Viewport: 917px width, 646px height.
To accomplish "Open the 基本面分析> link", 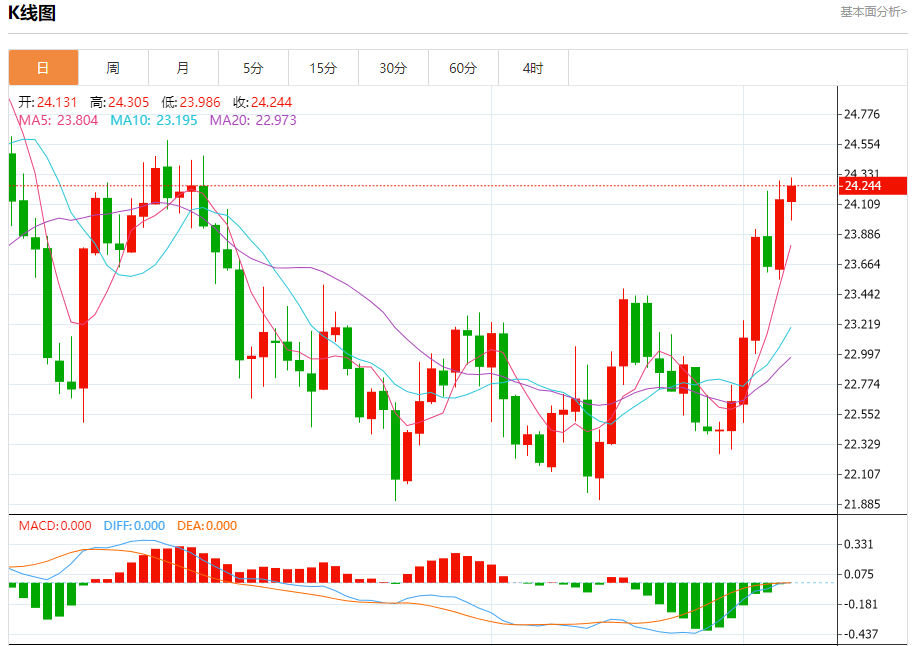I will 874,12.
